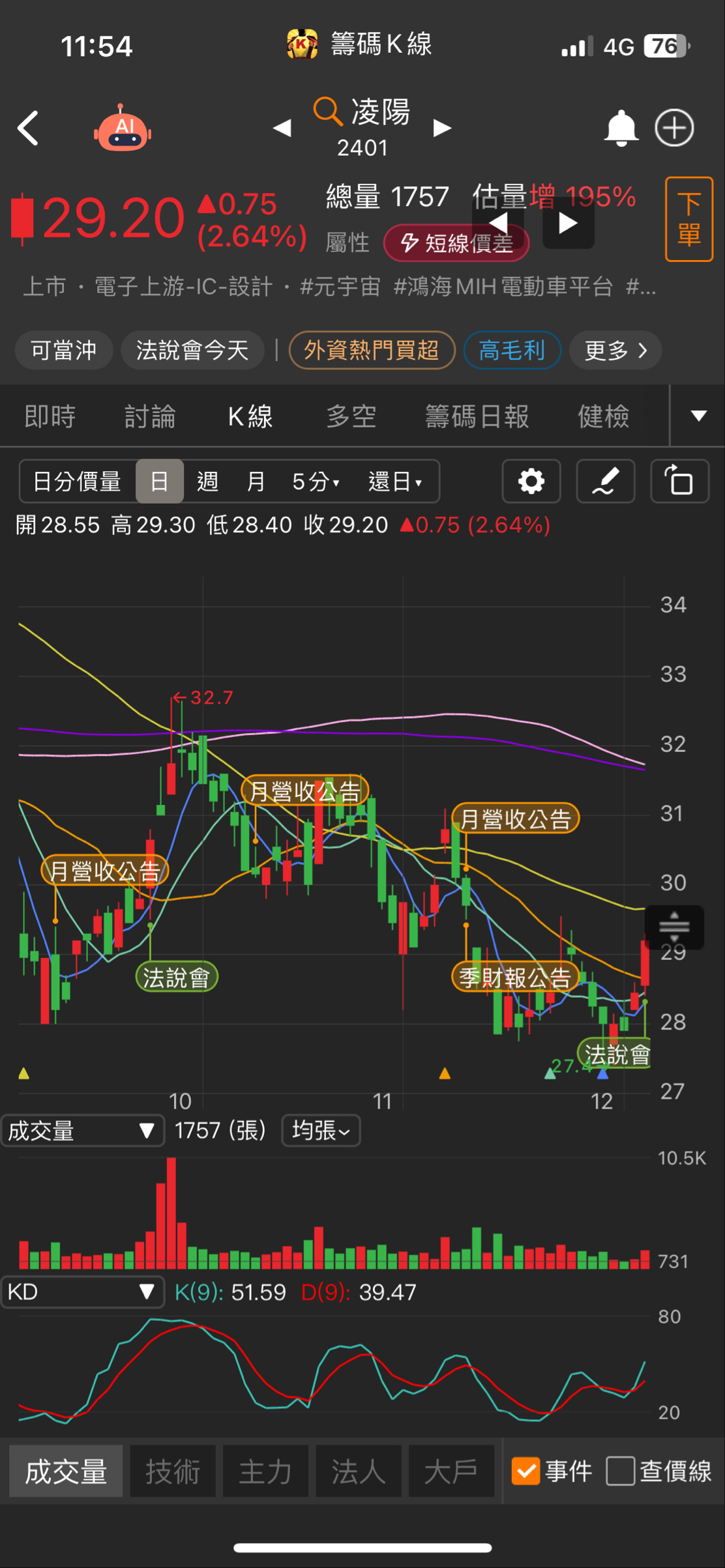The height and width of the screenshot is (1568, 725).
Task: Tap the orange search magnifier icon
Action: (328, 111)
